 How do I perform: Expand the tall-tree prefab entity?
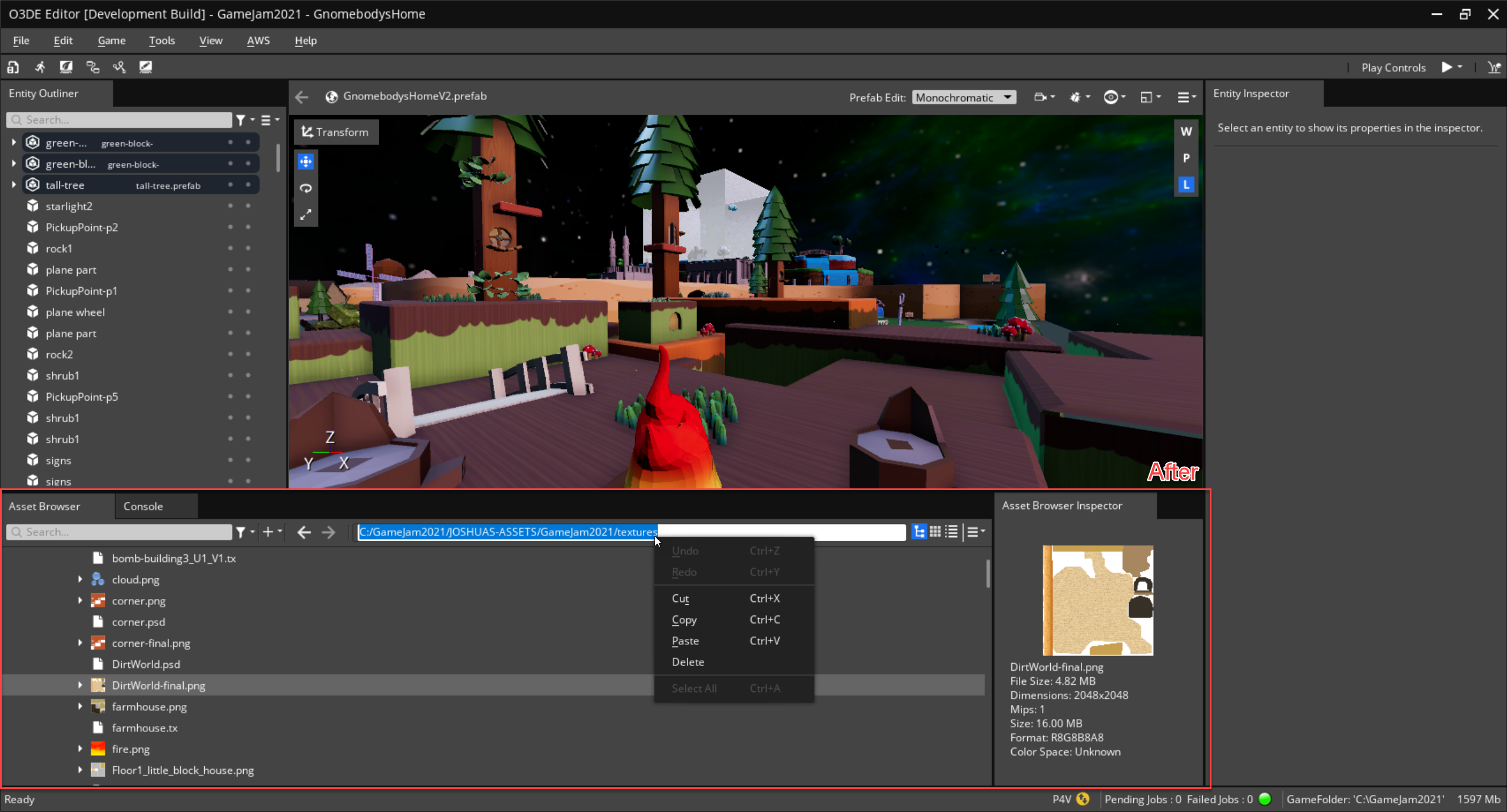[x=14, y=185]
